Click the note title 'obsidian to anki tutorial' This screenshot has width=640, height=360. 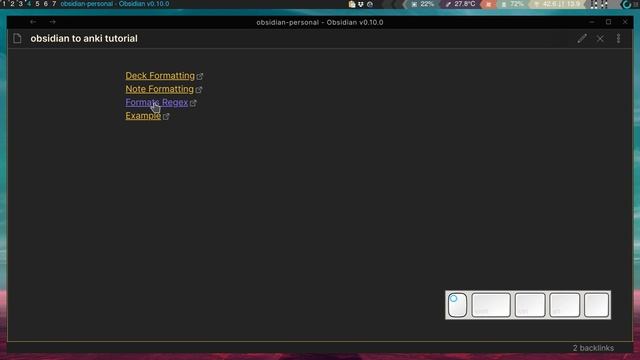click(x=84, y=38)
